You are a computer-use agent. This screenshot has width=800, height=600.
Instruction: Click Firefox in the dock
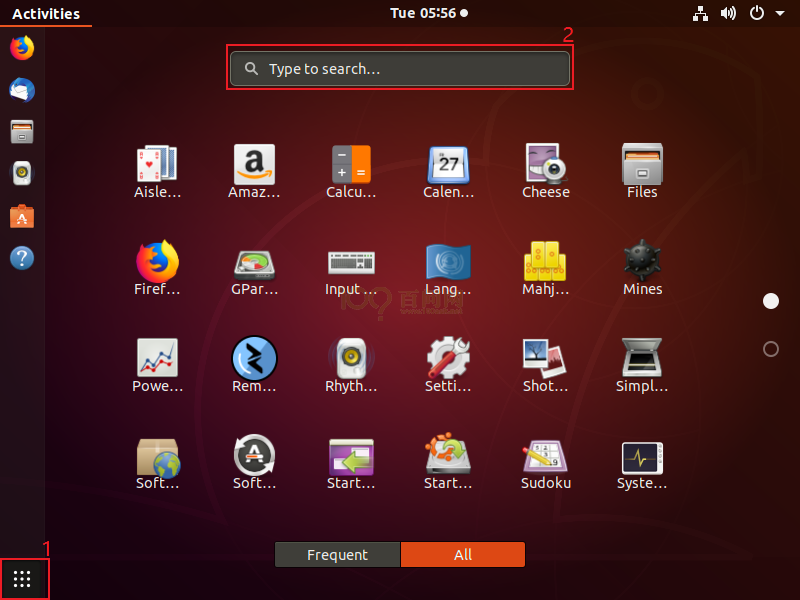[22, 48]
